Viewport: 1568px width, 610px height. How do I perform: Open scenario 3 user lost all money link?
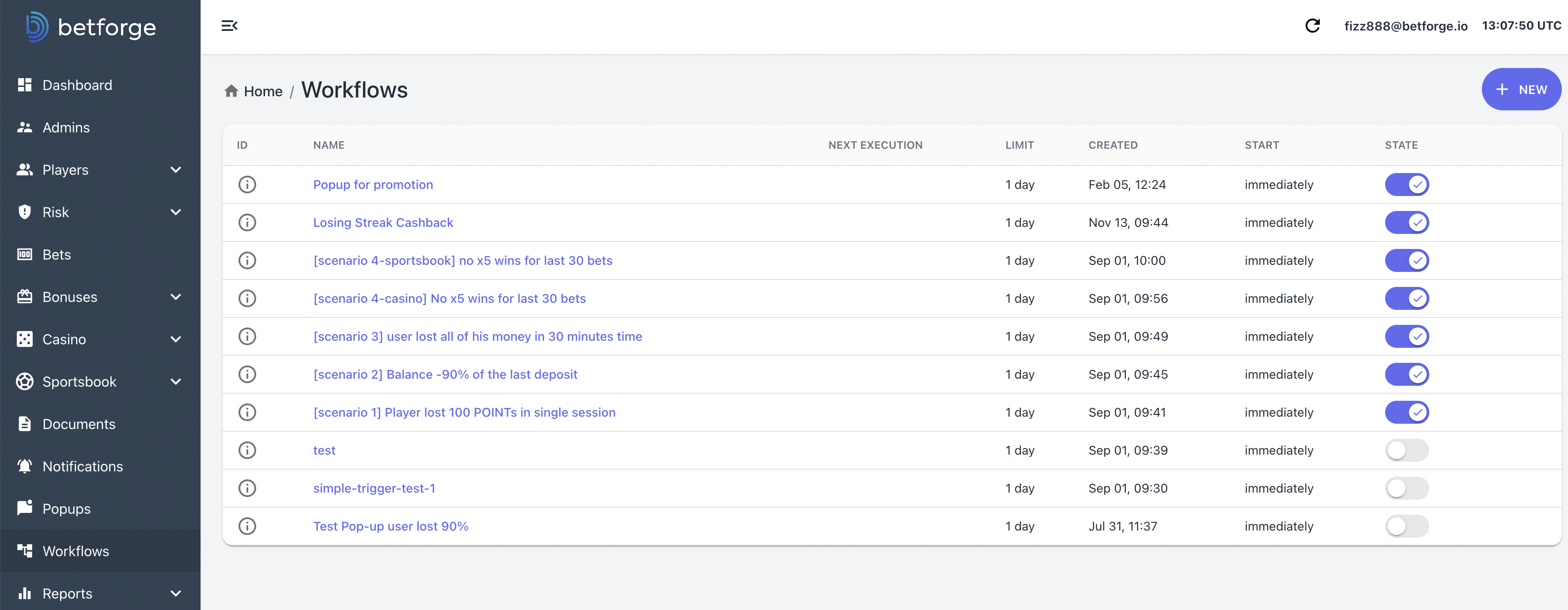pos(478,336)
